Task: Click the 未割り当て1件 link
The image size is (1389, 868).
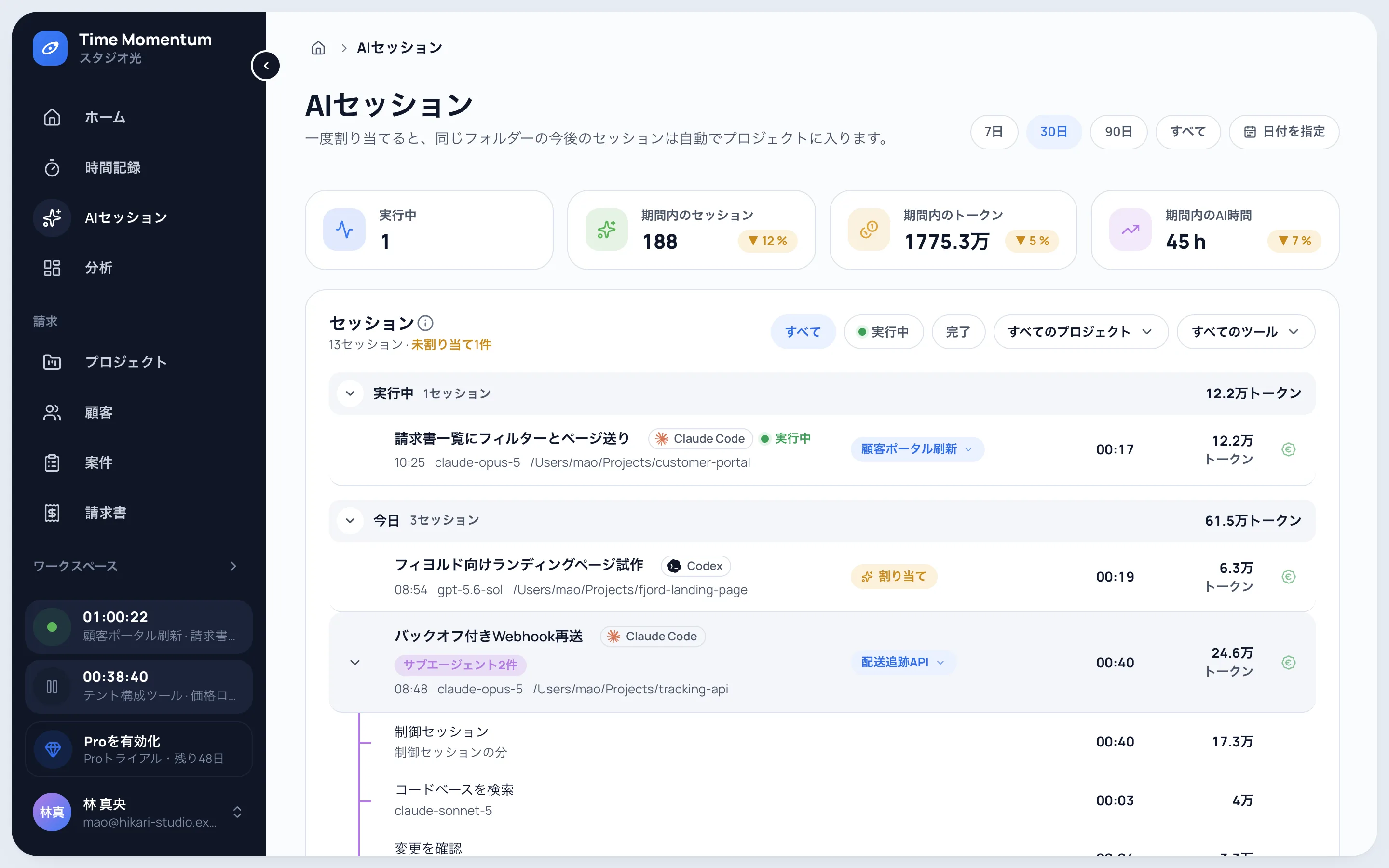Action: point(451,344)
